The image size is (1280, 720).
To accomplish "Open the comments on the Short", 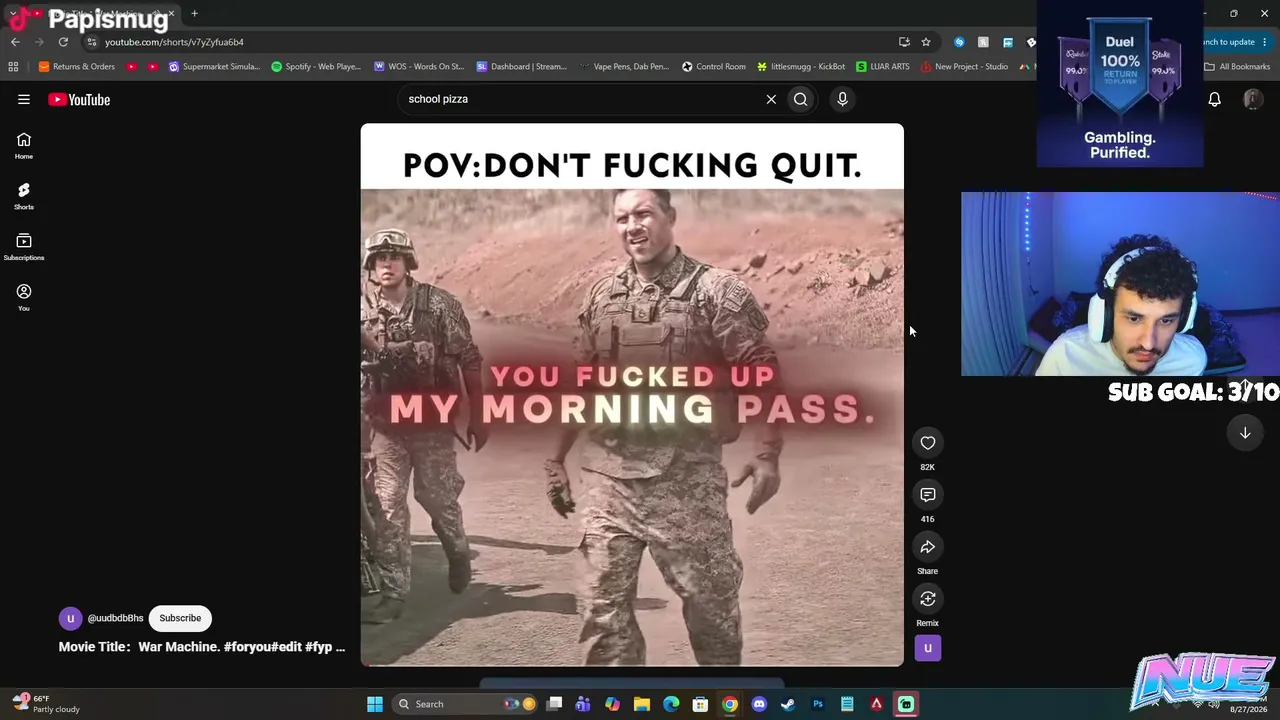I will click(928, 495).
